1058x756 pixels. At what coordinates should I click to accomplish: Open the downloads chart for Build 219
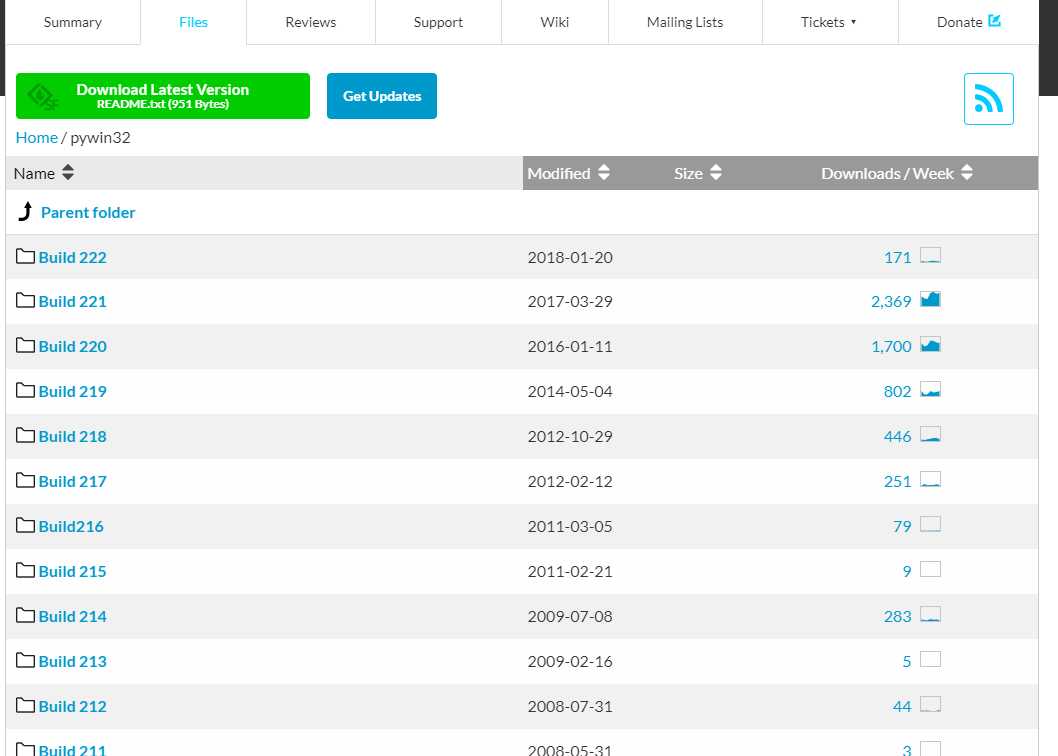click(930, 389)
